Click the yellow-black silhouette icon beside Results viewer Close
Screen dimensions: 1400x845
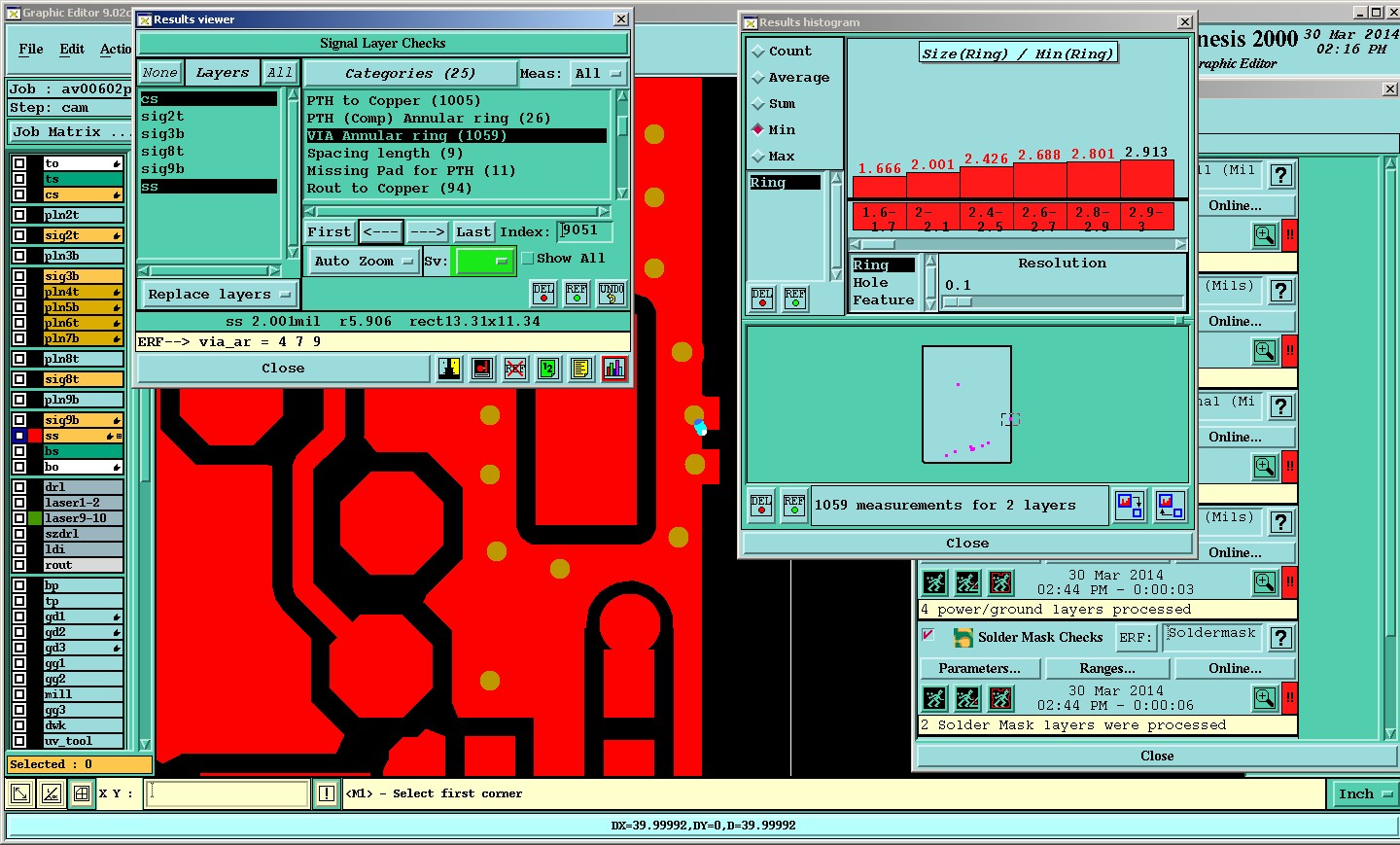click(x=449, y=369)
